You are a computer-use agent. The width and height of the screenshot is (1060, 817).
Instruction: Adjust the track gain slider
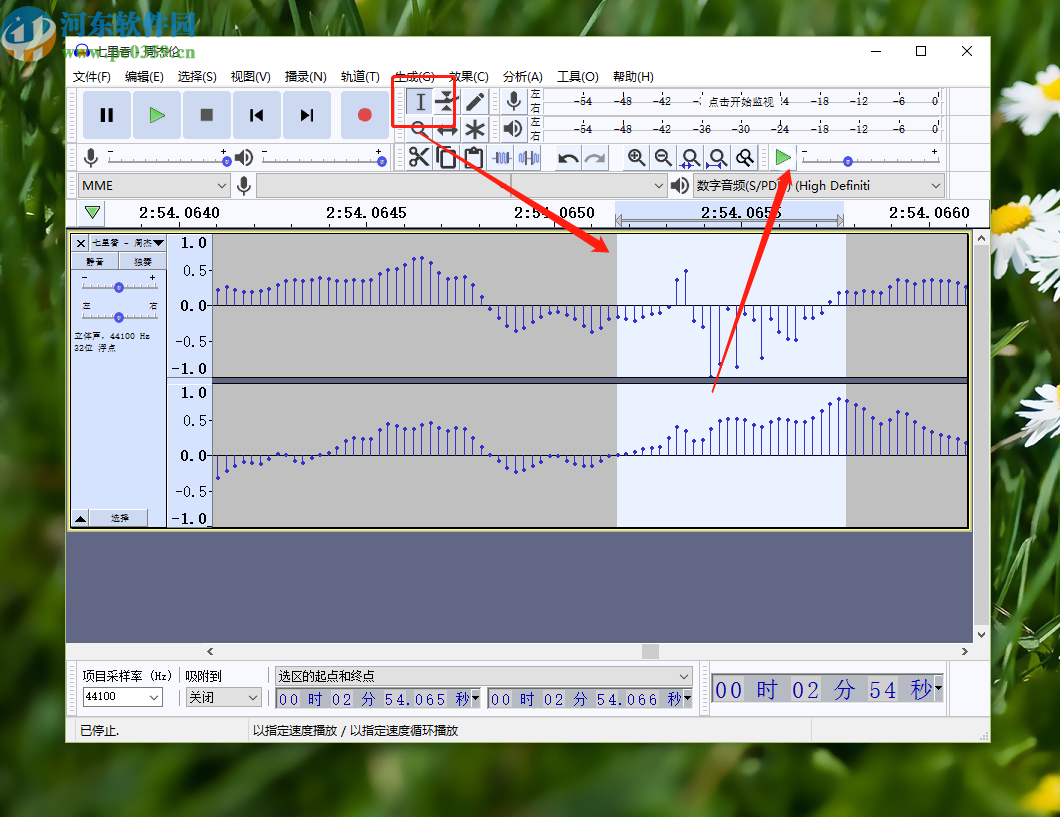(119, 287)
